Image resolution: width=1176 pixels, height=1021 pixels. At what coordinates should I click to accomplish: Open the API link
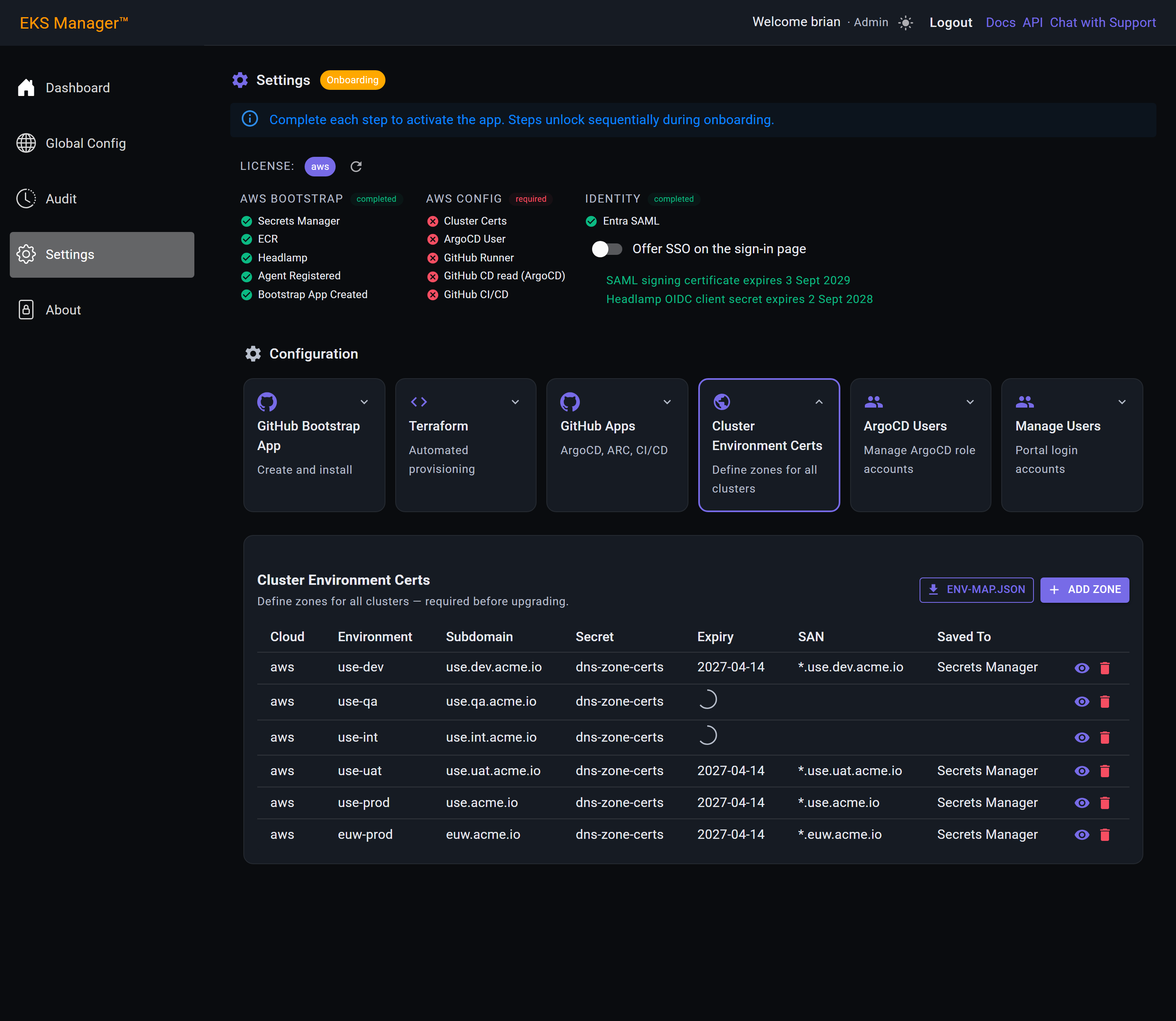[1032, 23]
